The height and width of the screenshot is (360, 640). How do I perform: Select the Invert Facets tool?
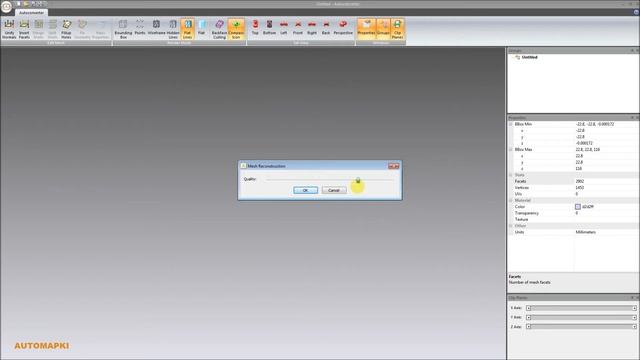tap(24, 29)
